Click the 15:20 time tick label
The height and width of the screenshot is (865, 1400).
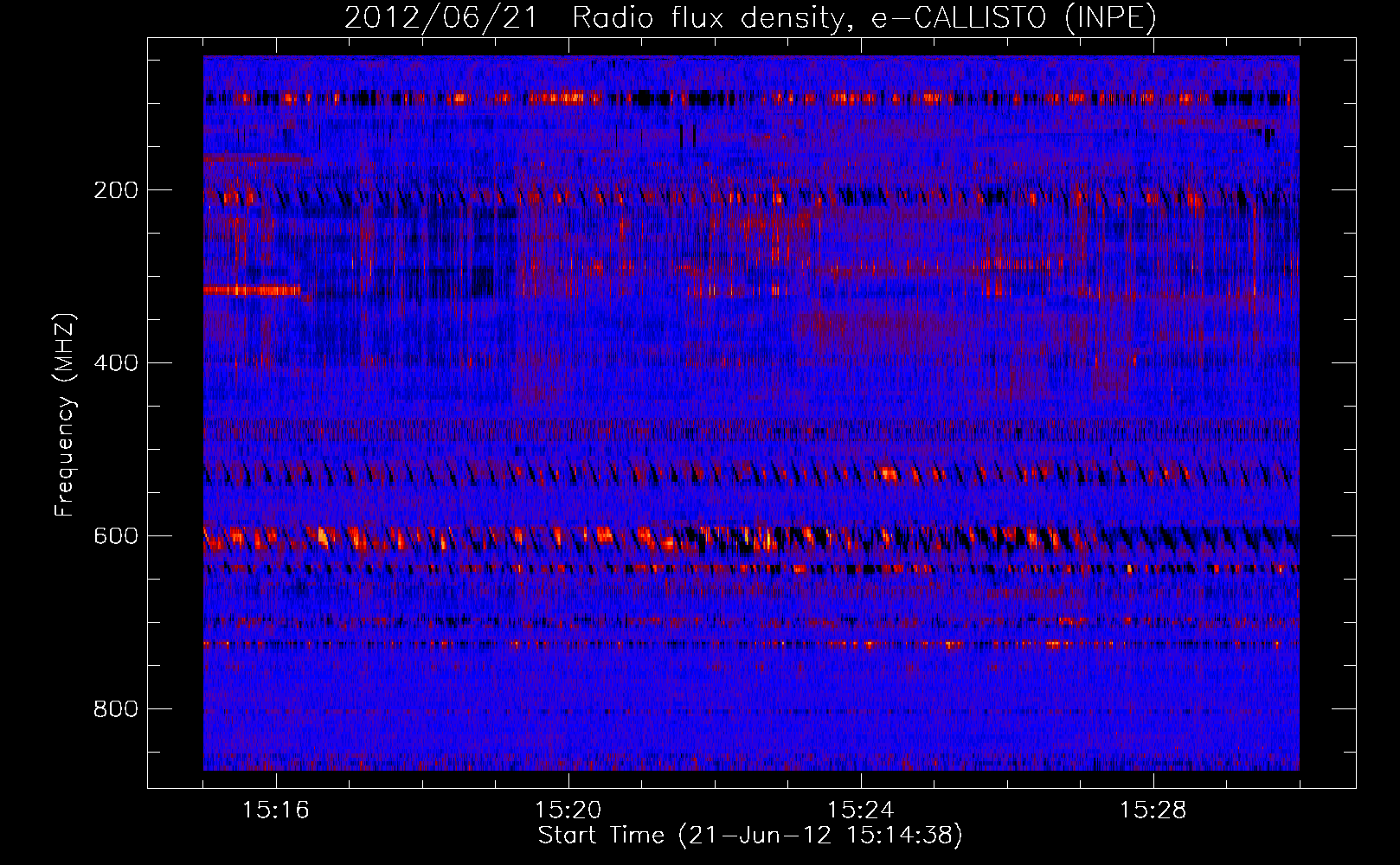tap(568, 811)
